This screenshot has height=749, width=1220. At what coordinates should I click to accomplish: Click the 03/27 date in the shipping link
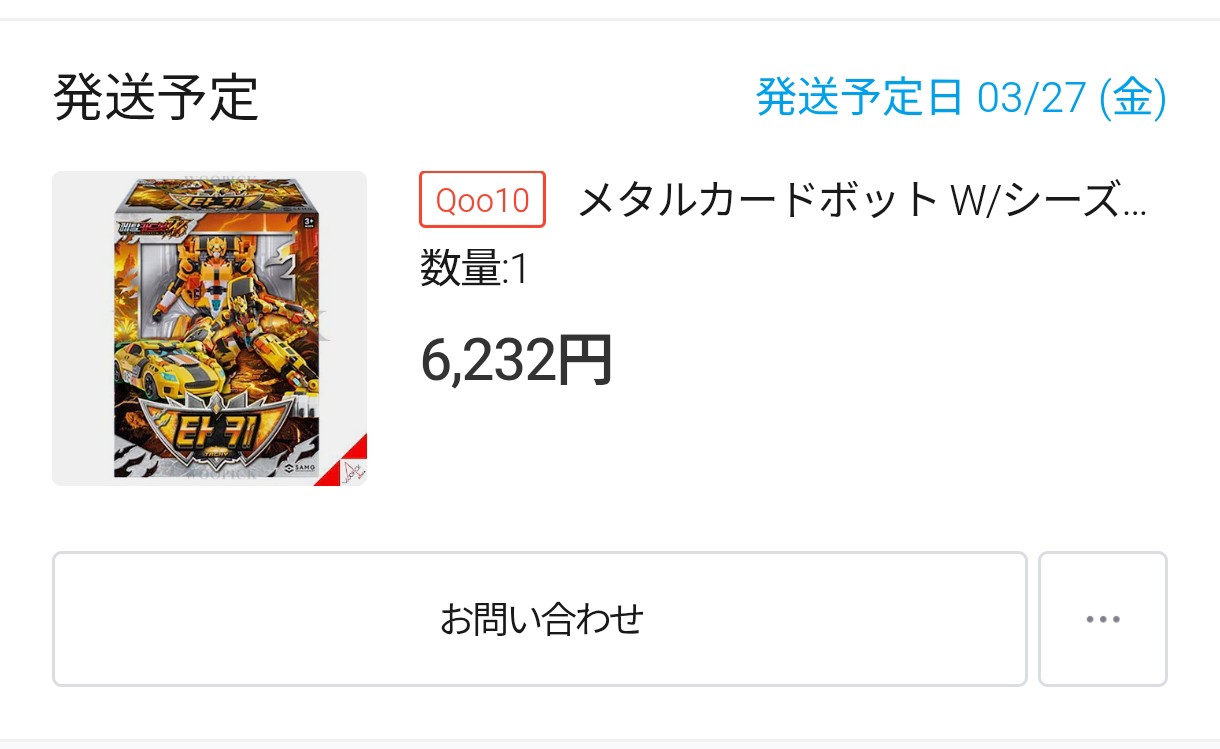pos(1031,98)
